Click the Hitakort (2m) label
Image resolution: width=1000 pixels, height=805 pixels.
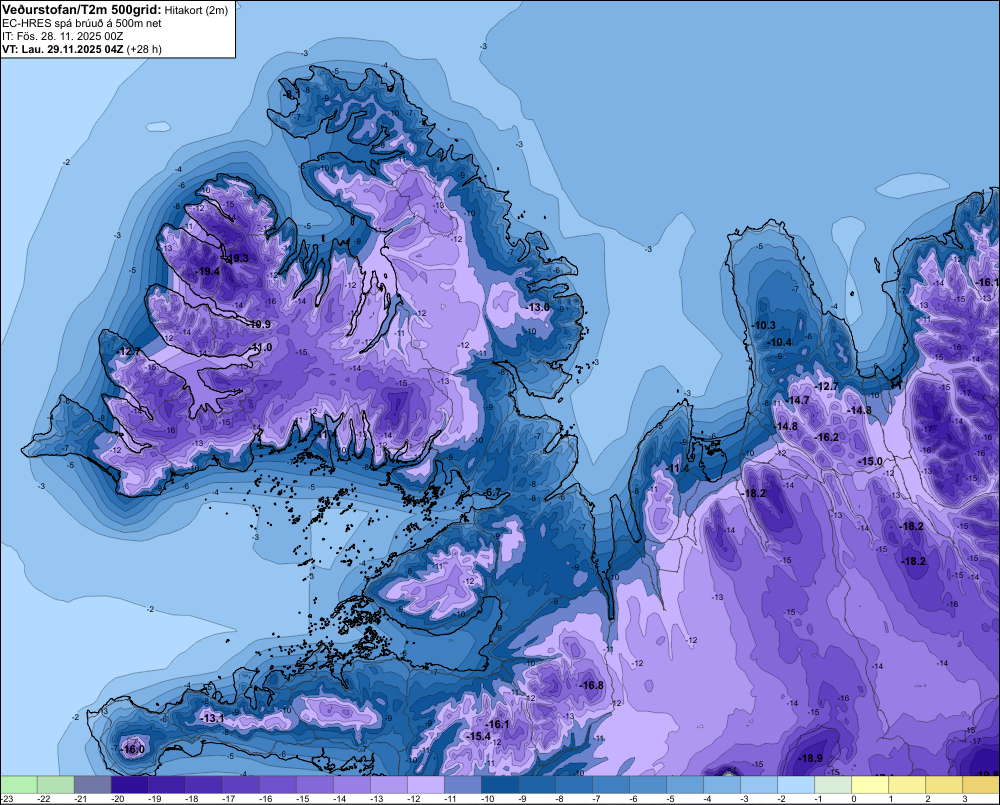(x=196, y=10)
